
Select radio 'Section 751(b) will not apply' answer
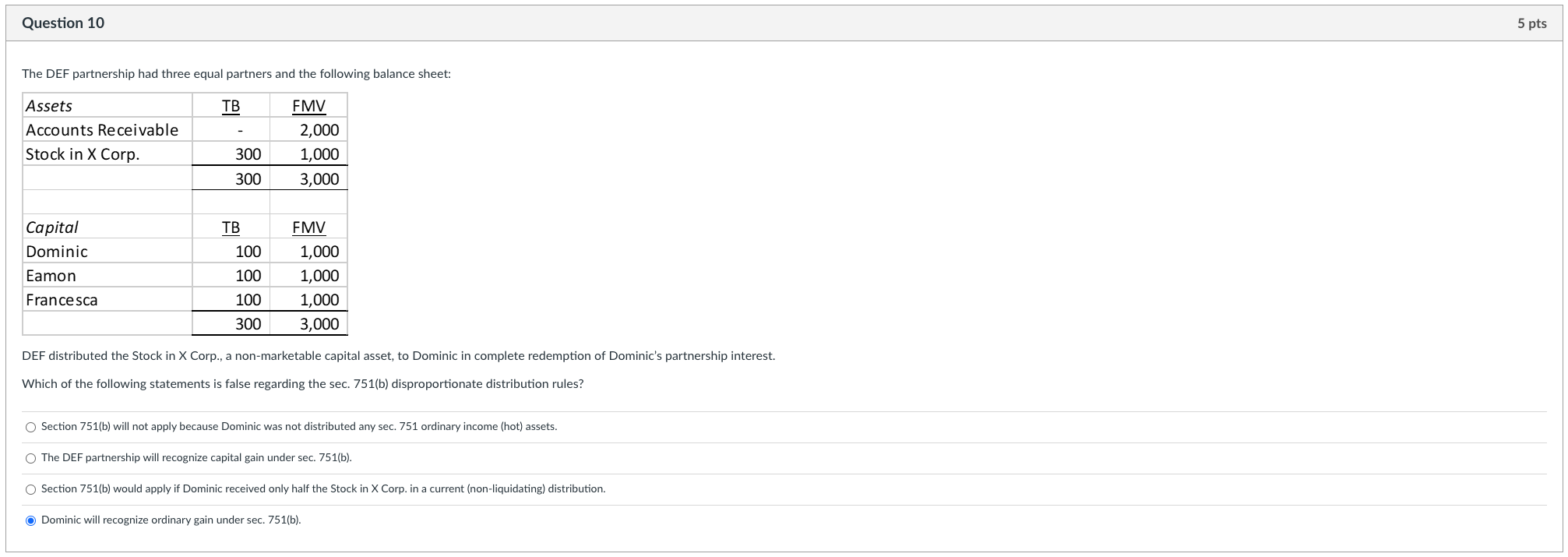pos(30,427)
